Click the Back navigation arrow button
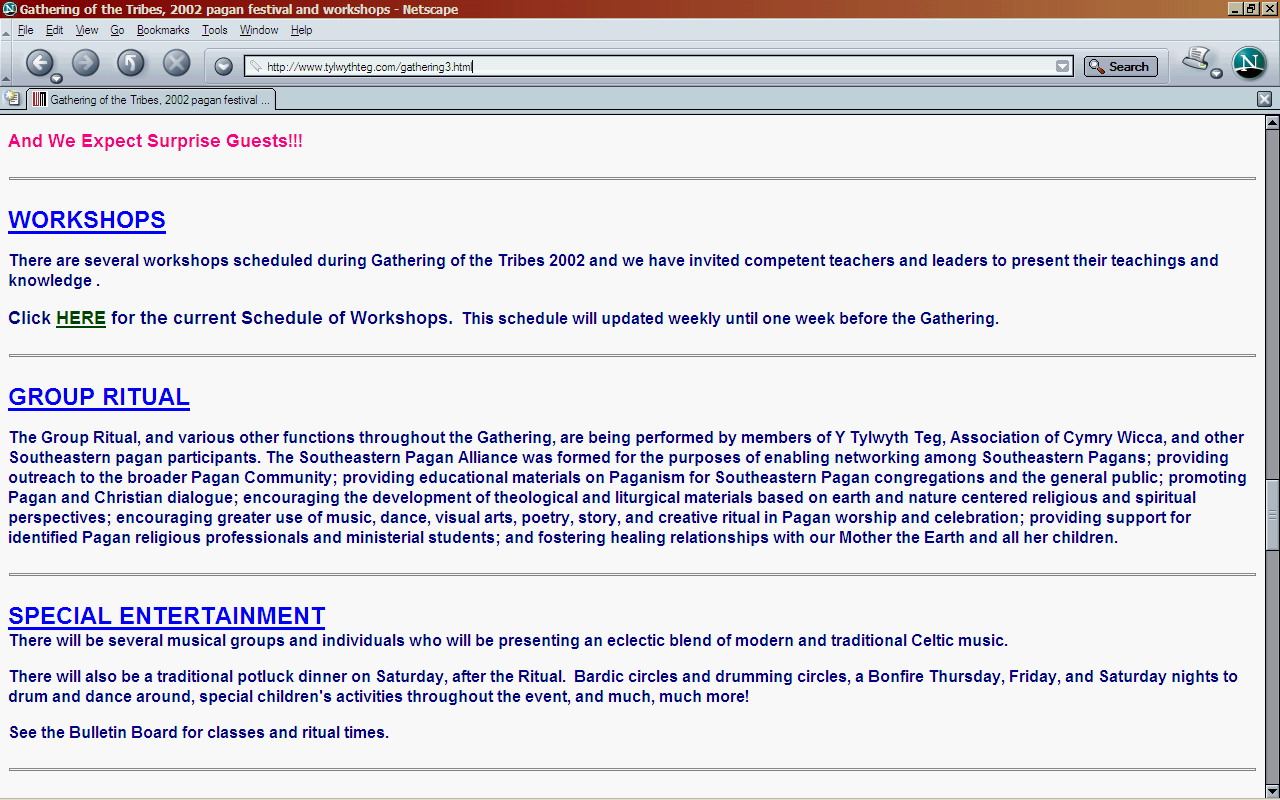 [39, 63]
